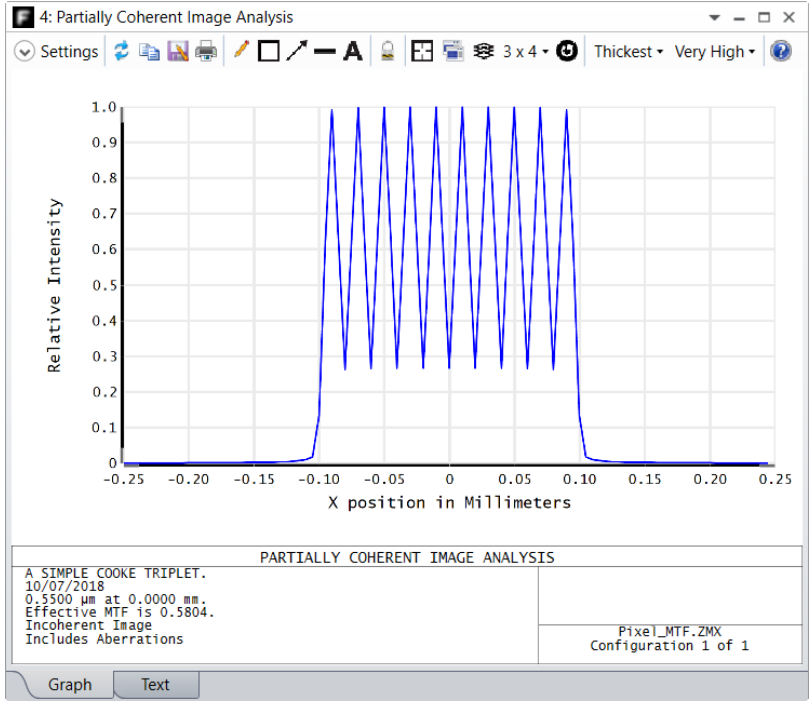Screen dimensions: 811x708
Task: Click the refresh update arrows icon
Action: coord(122,51)
